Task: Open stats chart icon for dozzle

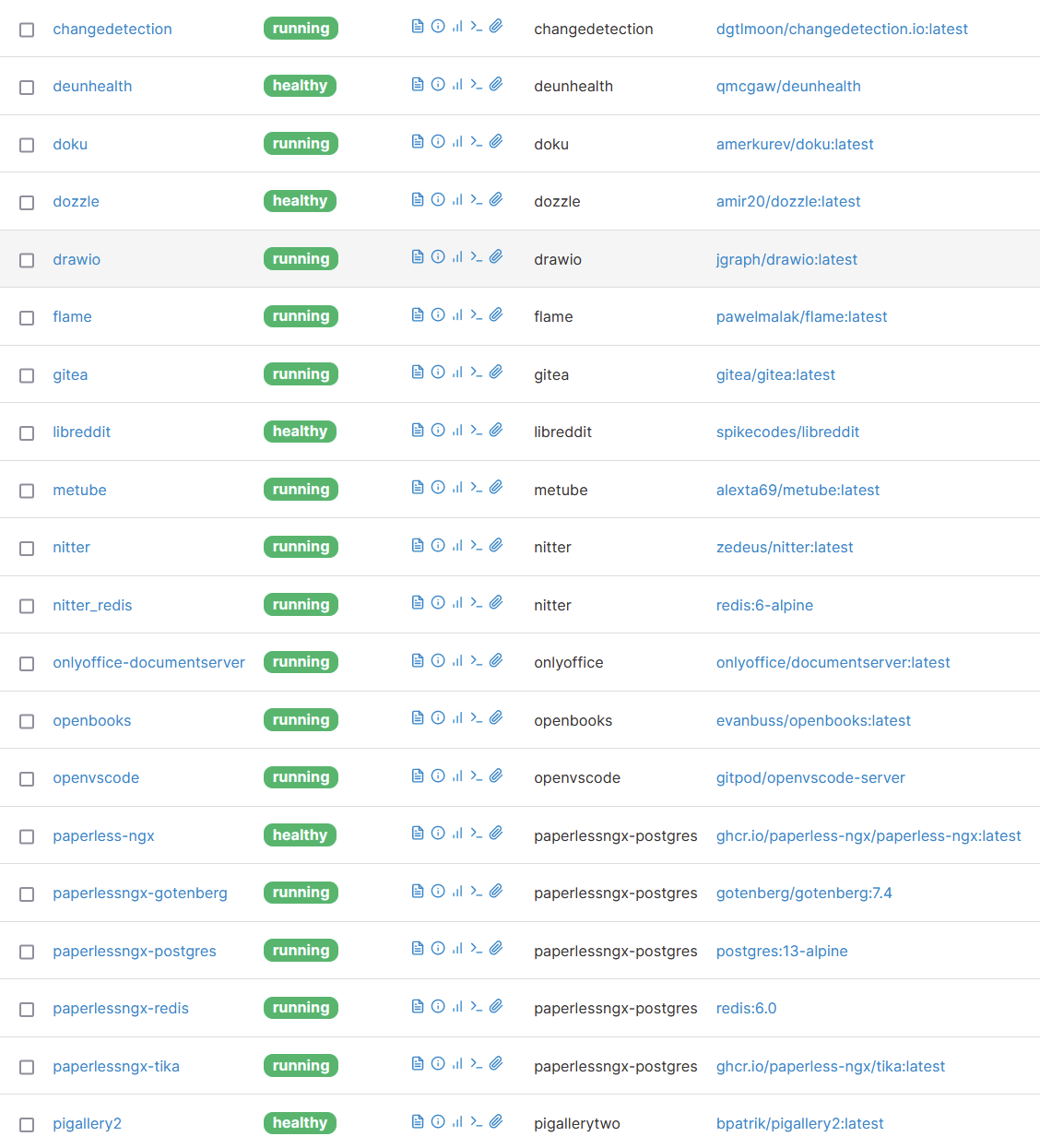Action: pyautogui.click(x=457, y=199)
